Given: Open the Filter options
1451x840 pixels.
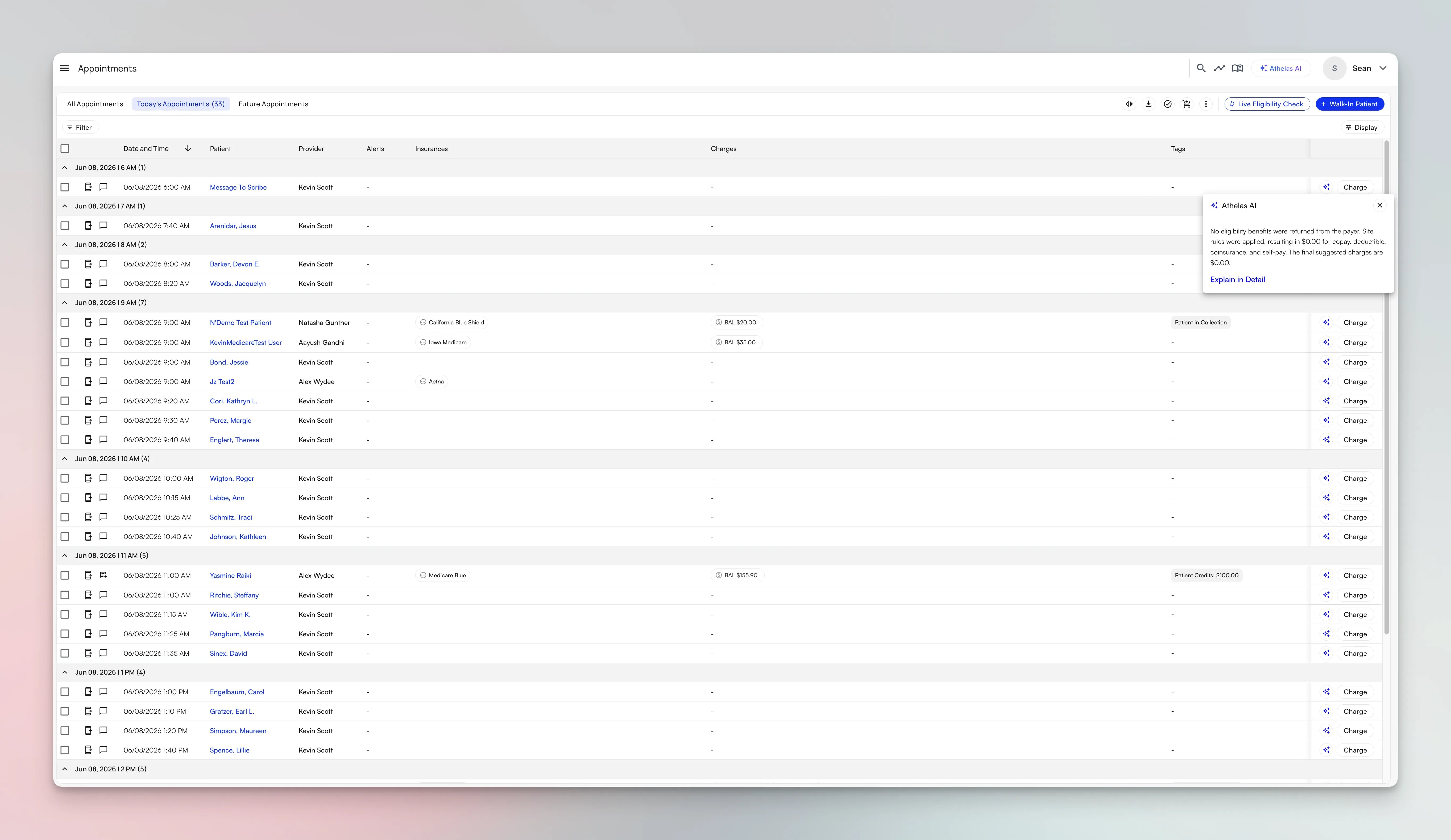Looking at the screenshot, I should (x=80, y=127).
